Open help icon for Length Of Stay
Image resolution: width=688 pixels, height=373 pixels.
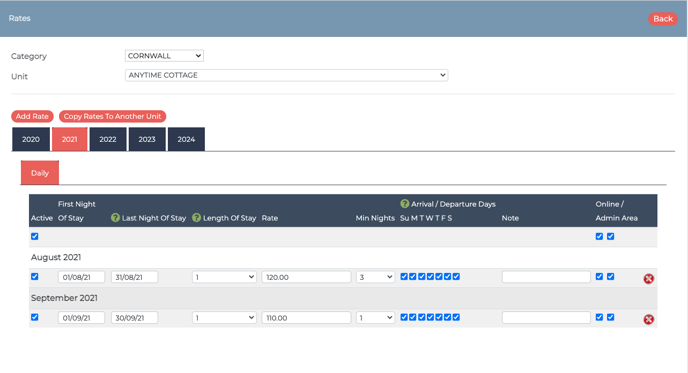[196, 218]
